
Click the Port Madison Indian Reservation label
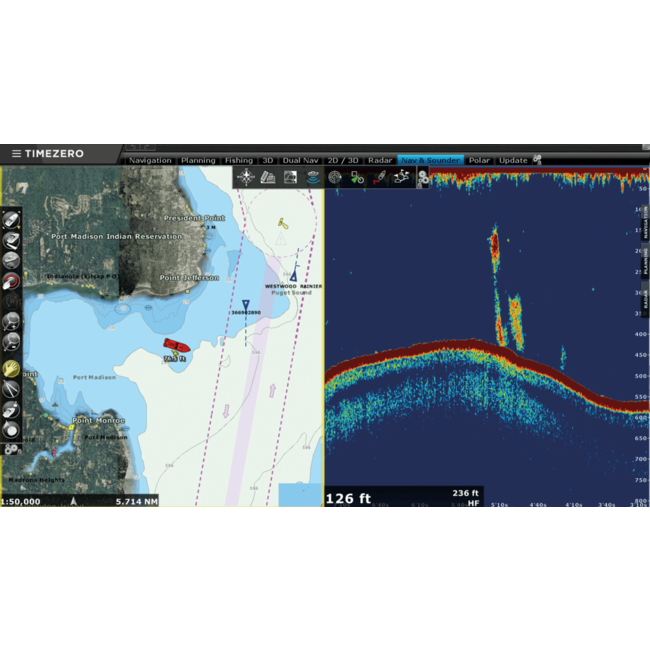116,236
